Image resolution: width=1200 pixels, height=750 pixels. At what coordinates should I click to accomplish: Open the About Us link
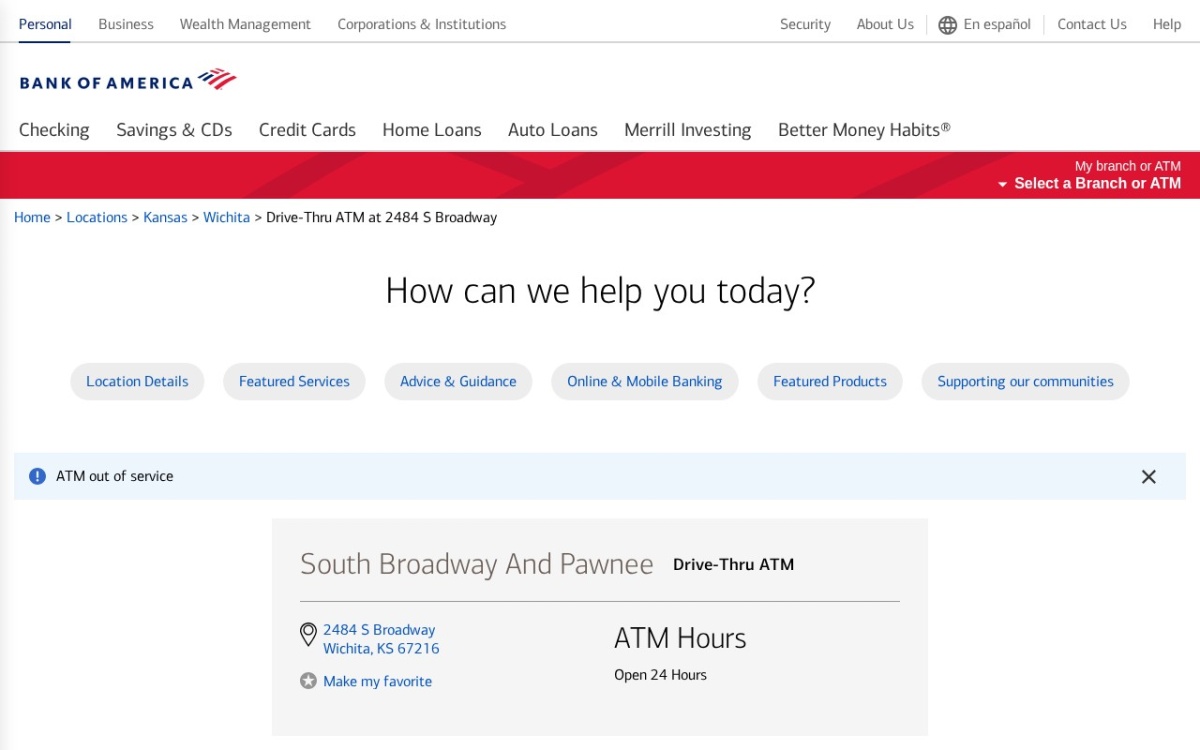pyautogui.click(x=885, y=24)
